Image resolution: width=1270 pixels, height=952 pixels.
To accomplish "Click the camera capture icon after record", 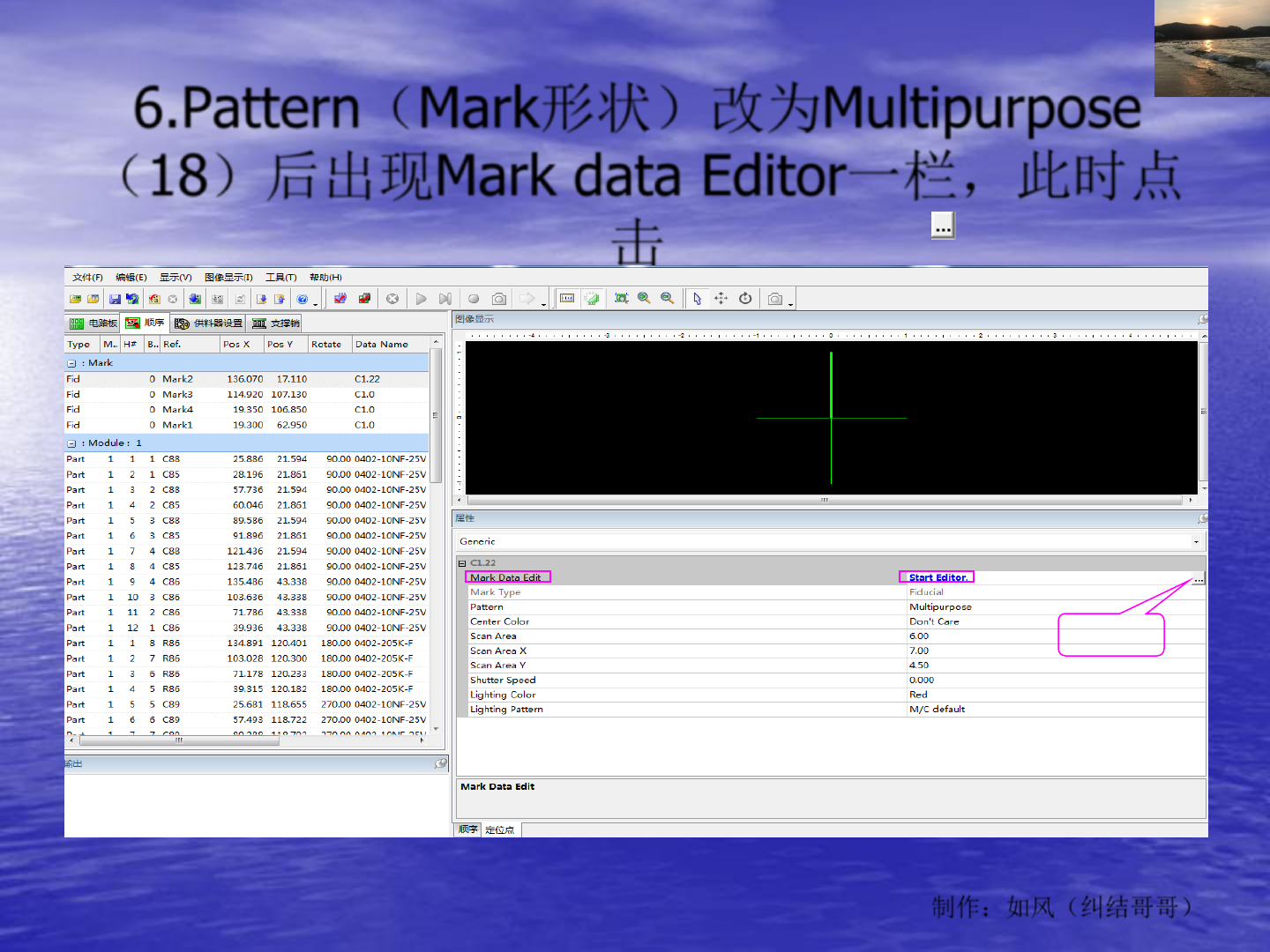I will [498, 299].
